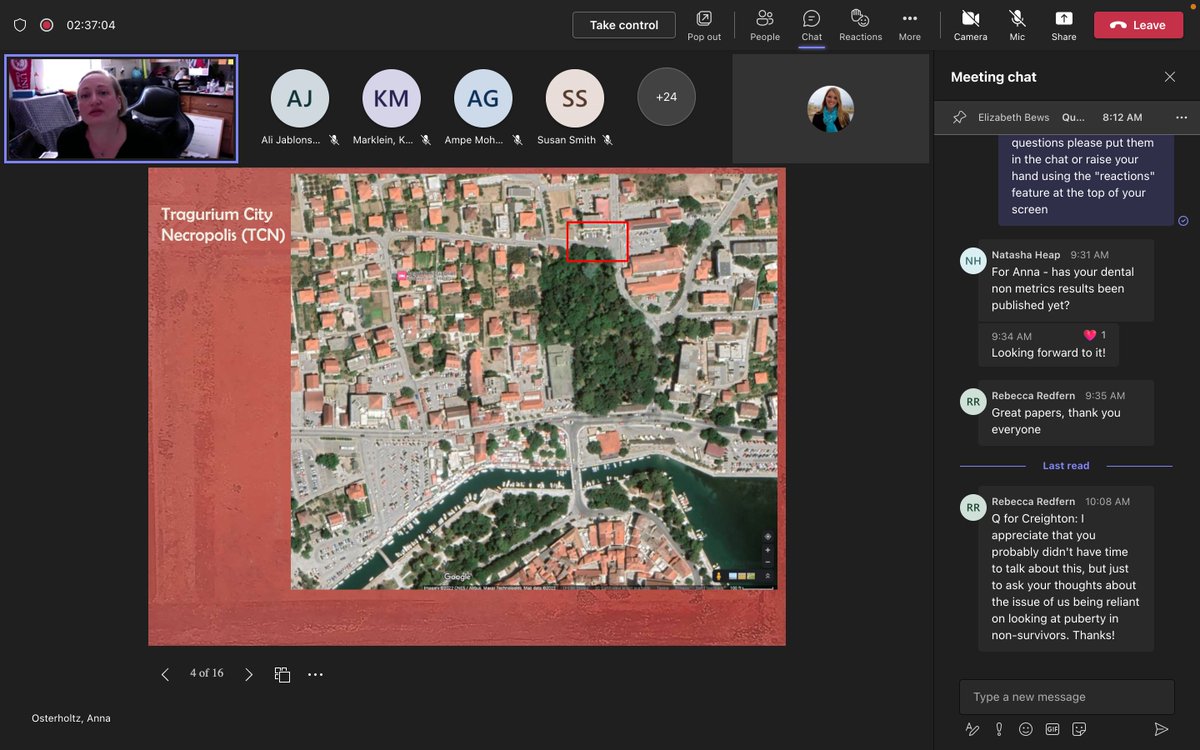Viewport: 1200px width, 750px height.
Task: Open the Pop out icon
Action: 704,19
